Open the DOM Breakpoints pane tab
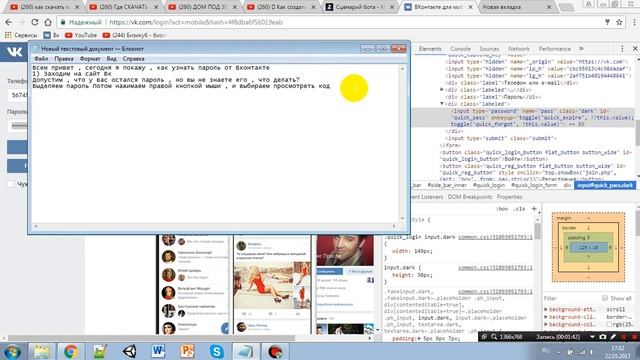This screenshot has width=640, height=360. (x=469, y=197)
